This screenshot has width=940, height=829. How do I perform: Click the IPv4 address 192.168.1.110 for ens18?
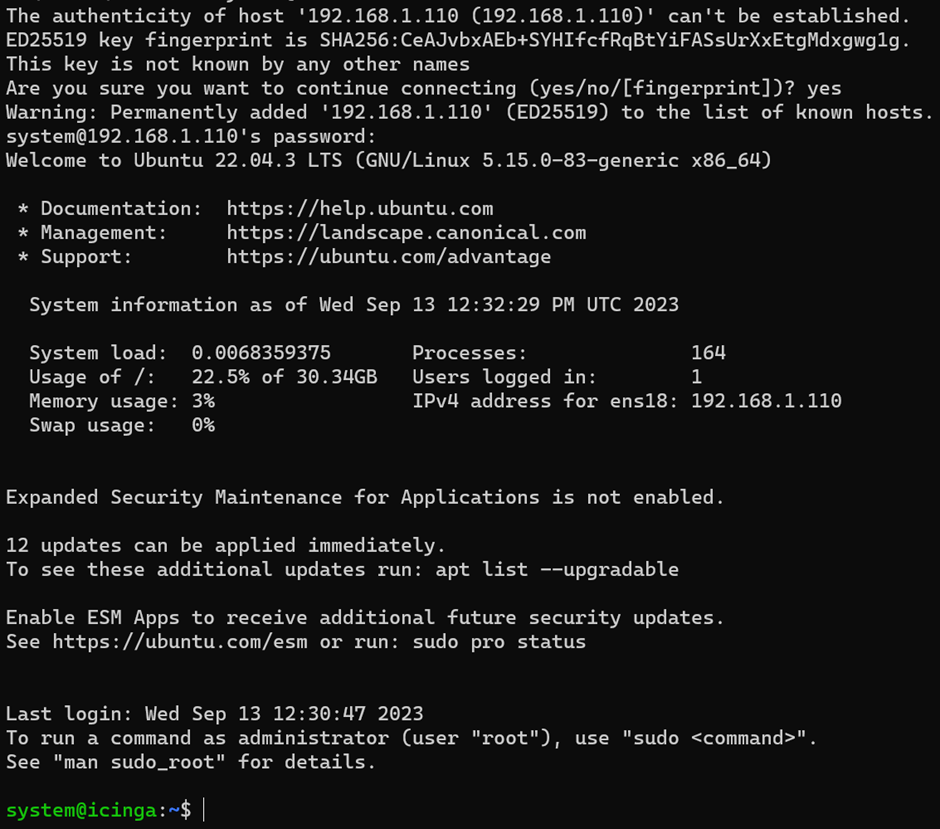click(766, 401)
